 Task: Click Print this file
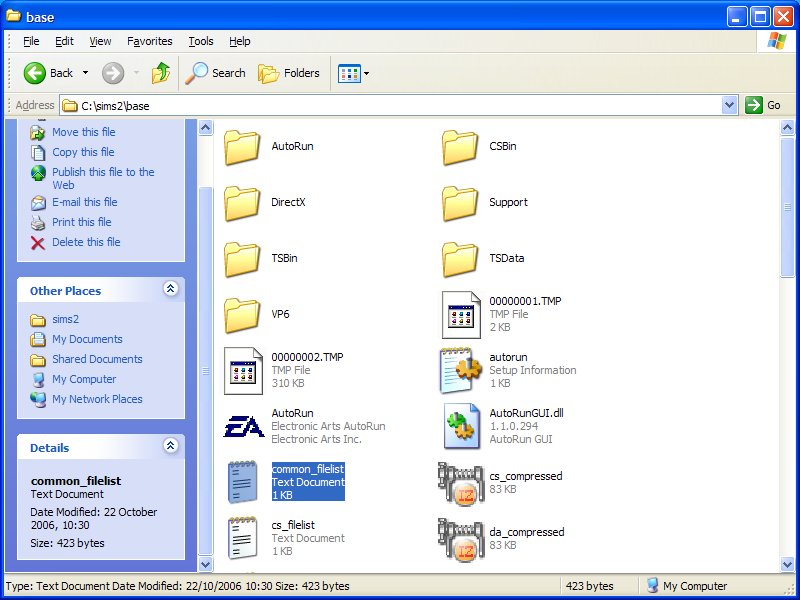(x=82, y=222)
